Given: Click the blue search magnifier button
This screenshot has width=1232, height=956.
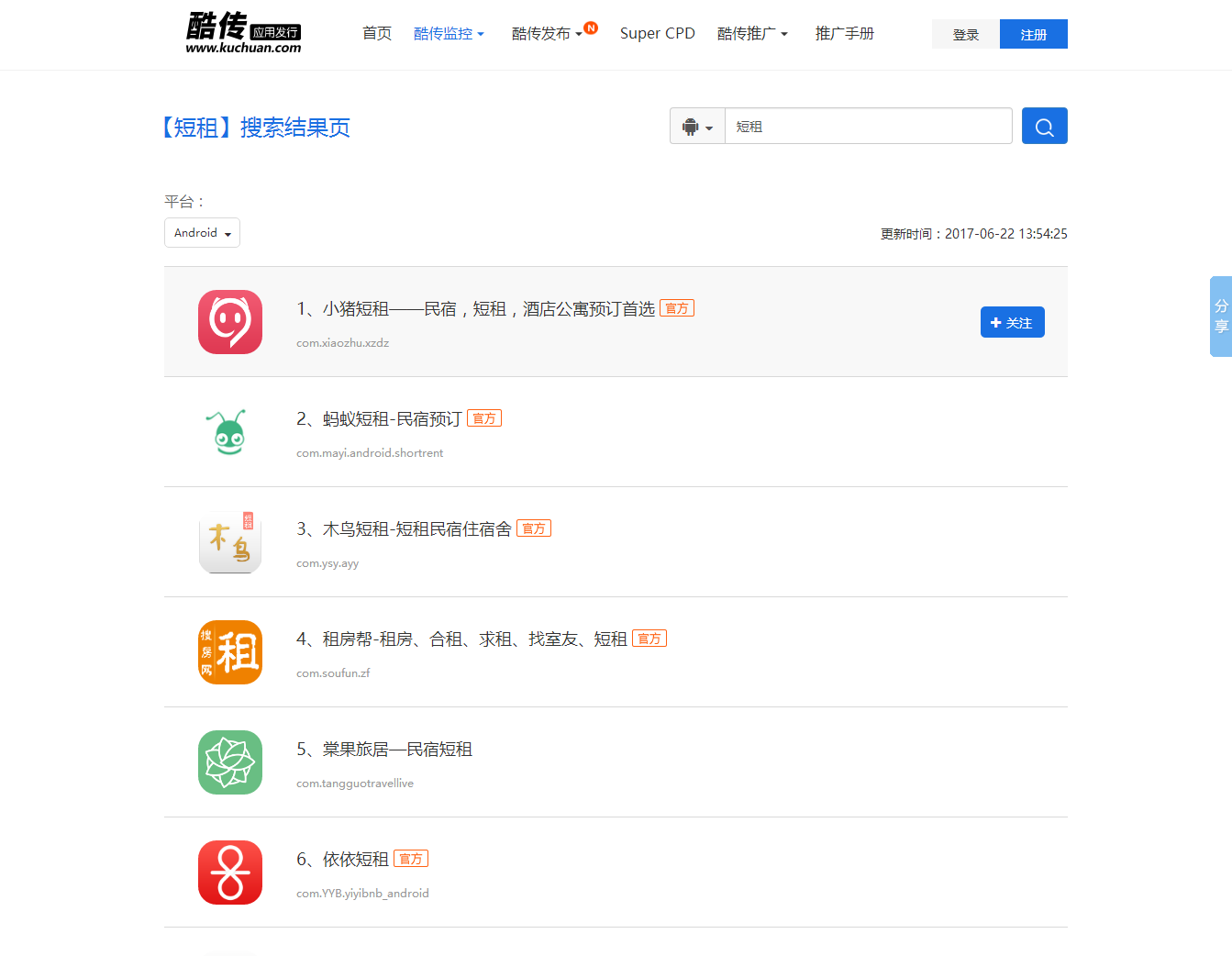Looking at the screenshot, I should (1045, 126).
